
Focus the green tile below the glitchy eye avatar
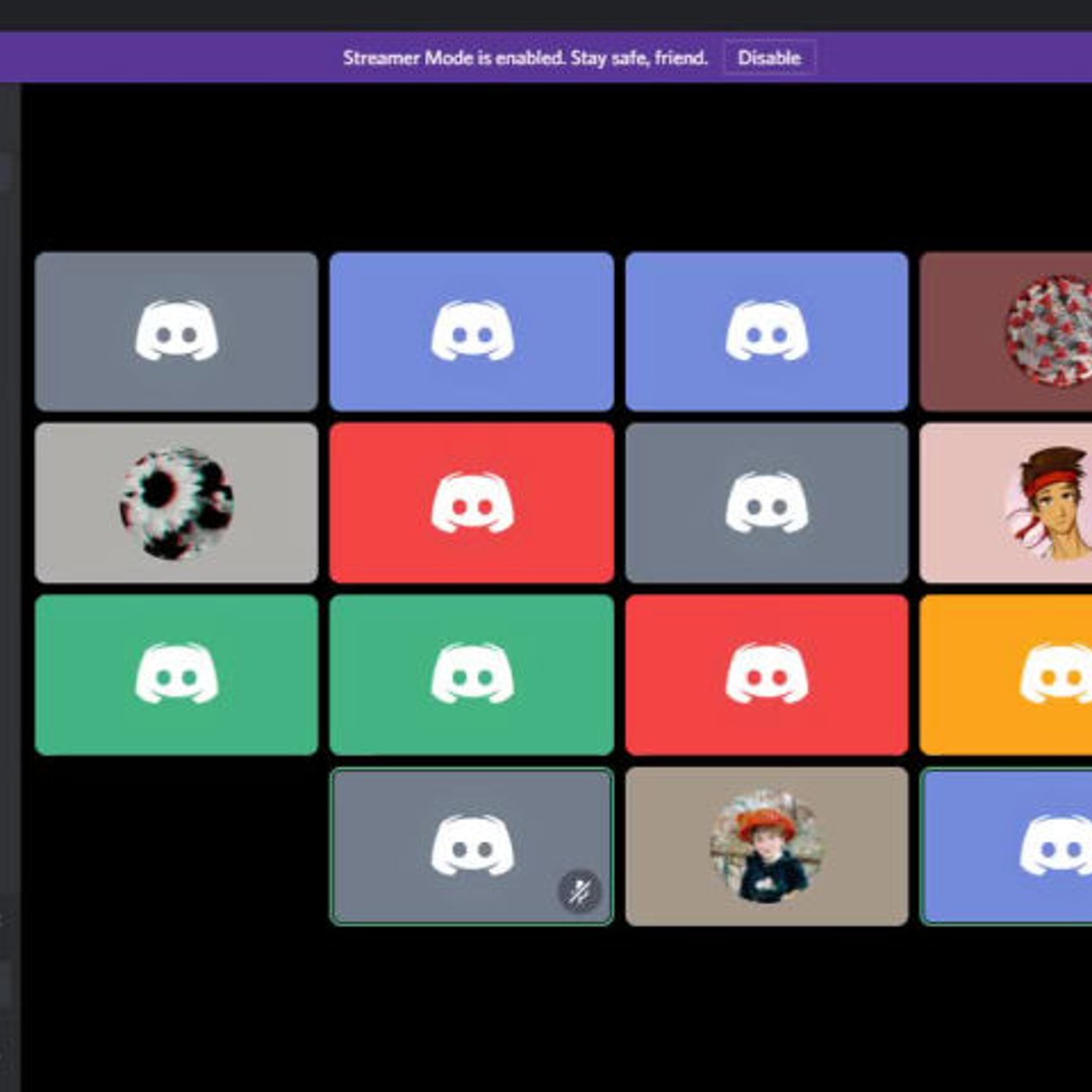(176, 675)
